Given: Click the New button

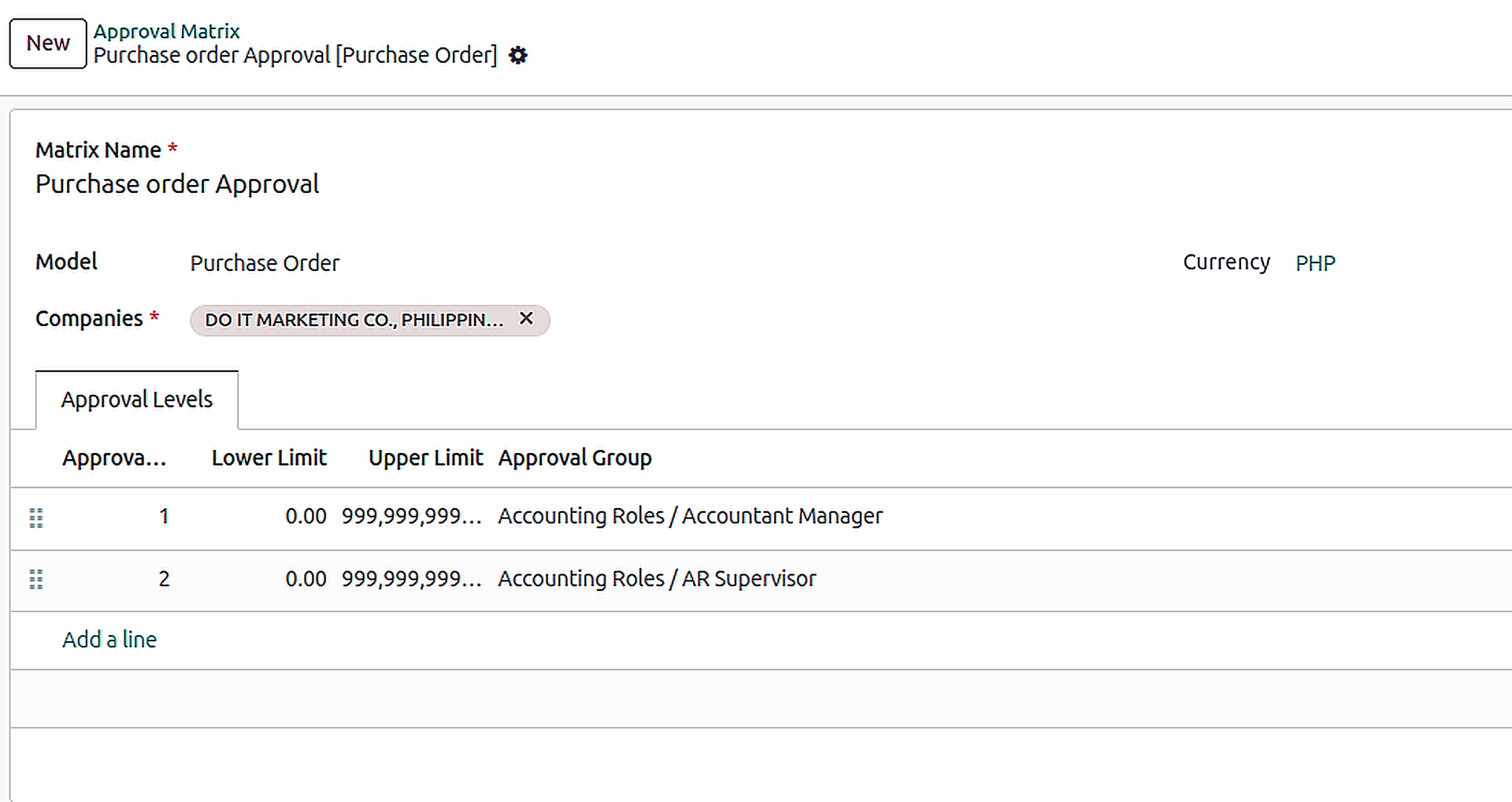Looking at the screenshot, I should [48, 43].
